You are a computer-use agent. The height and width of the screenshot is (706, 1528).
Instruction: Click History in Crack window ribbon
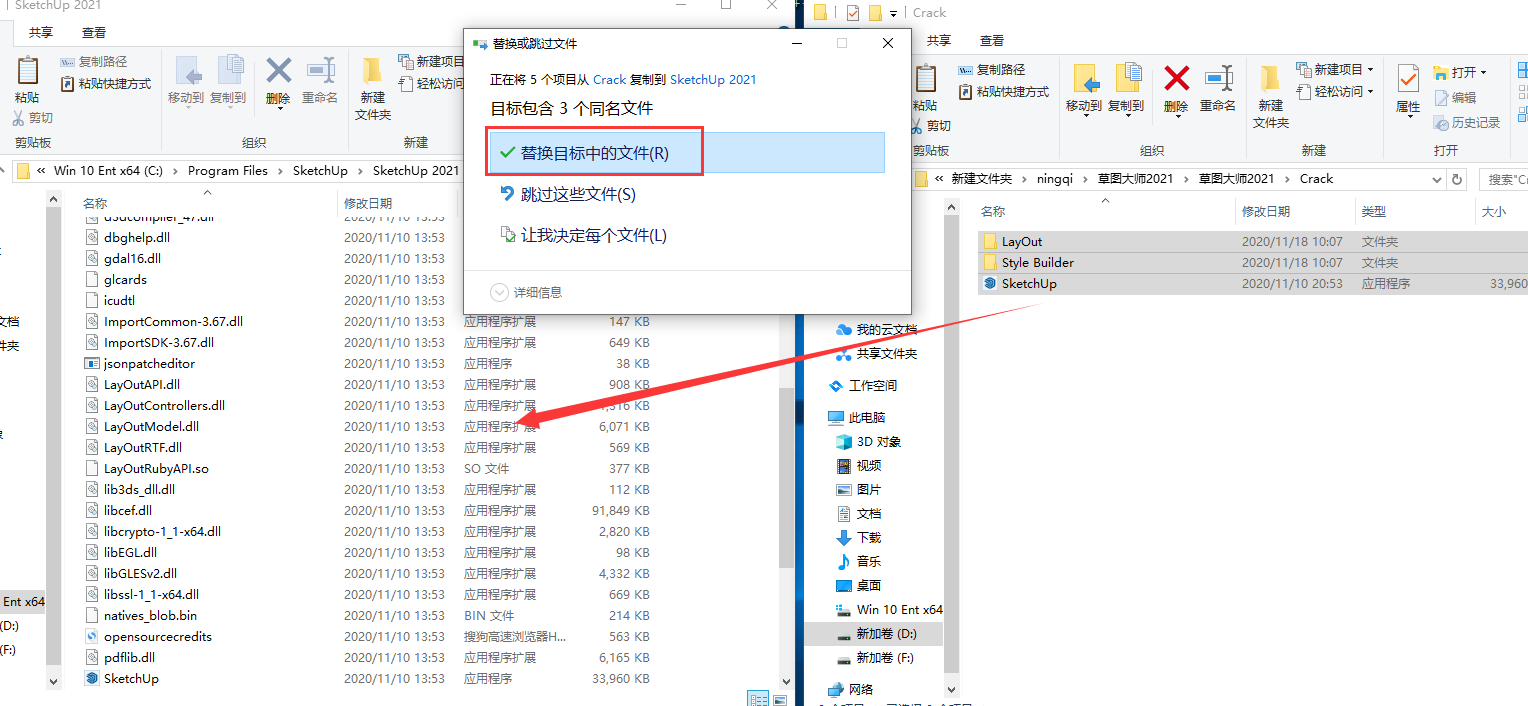click(x=1467, y=122)
